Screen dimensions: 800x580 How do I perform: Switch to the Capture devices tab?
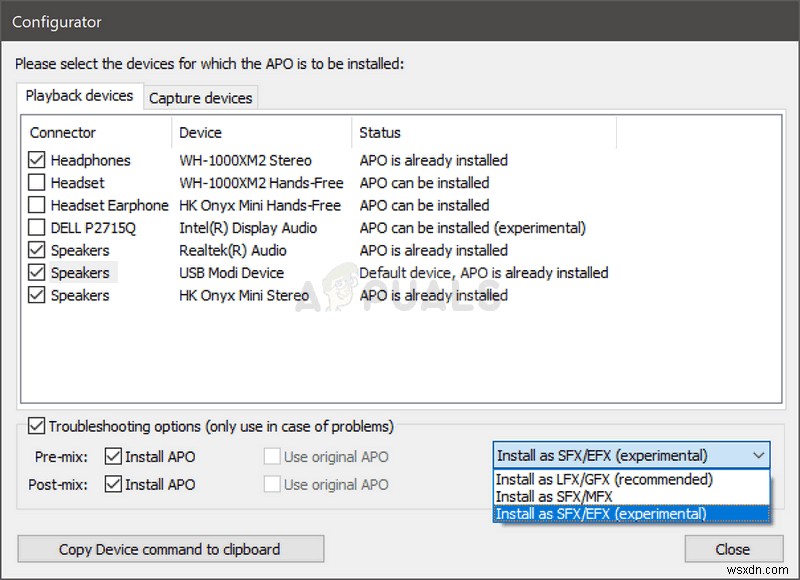click(x=200, y=97)
